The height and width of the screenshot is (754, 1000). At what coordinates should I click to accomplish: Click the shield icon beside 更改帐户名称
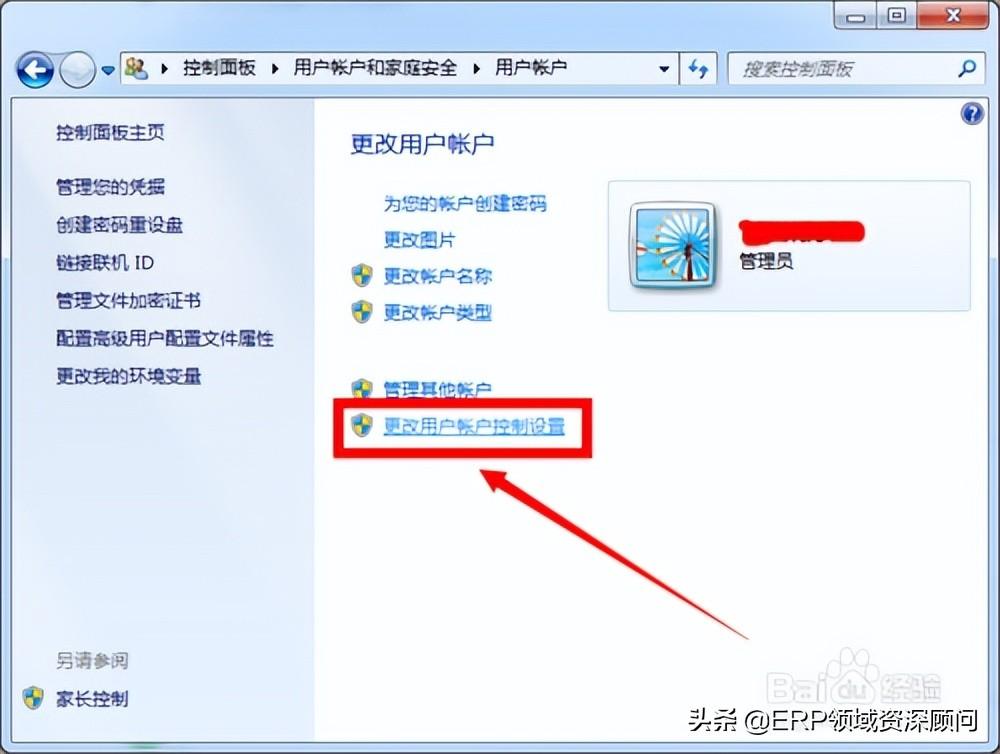(362, 276)
